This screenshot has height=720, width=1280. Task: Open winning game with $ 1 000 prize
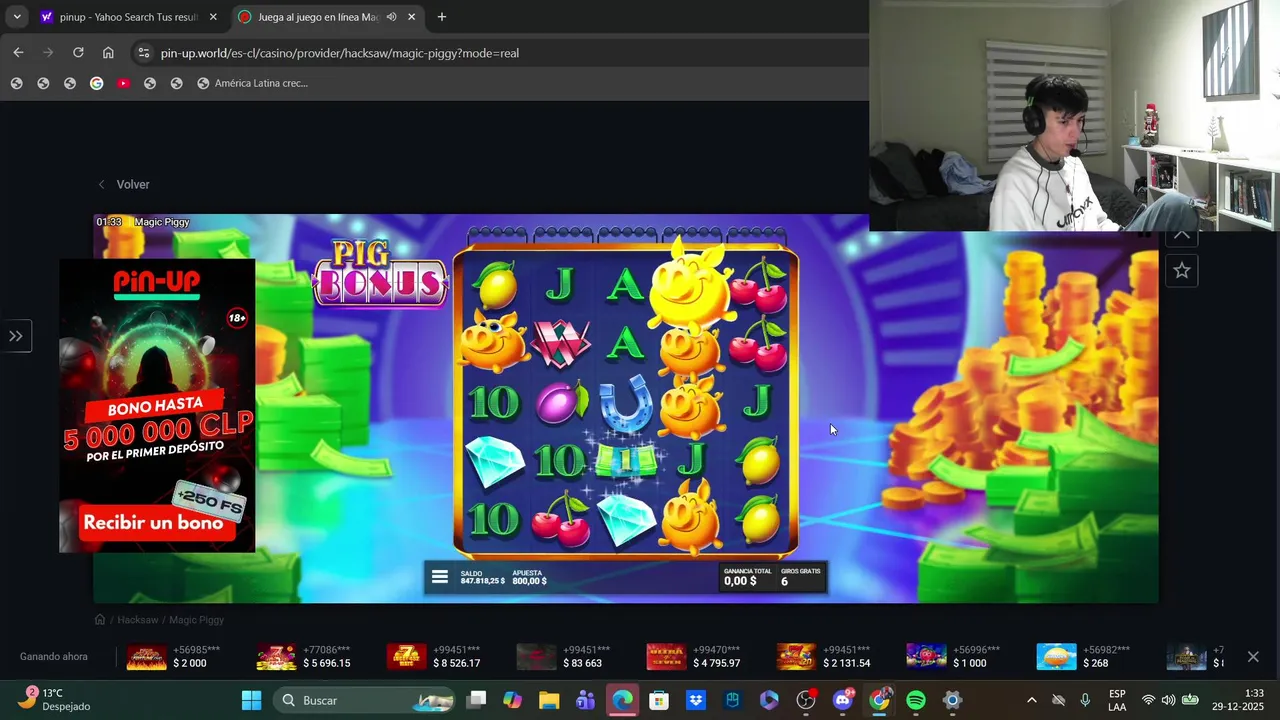952,657
